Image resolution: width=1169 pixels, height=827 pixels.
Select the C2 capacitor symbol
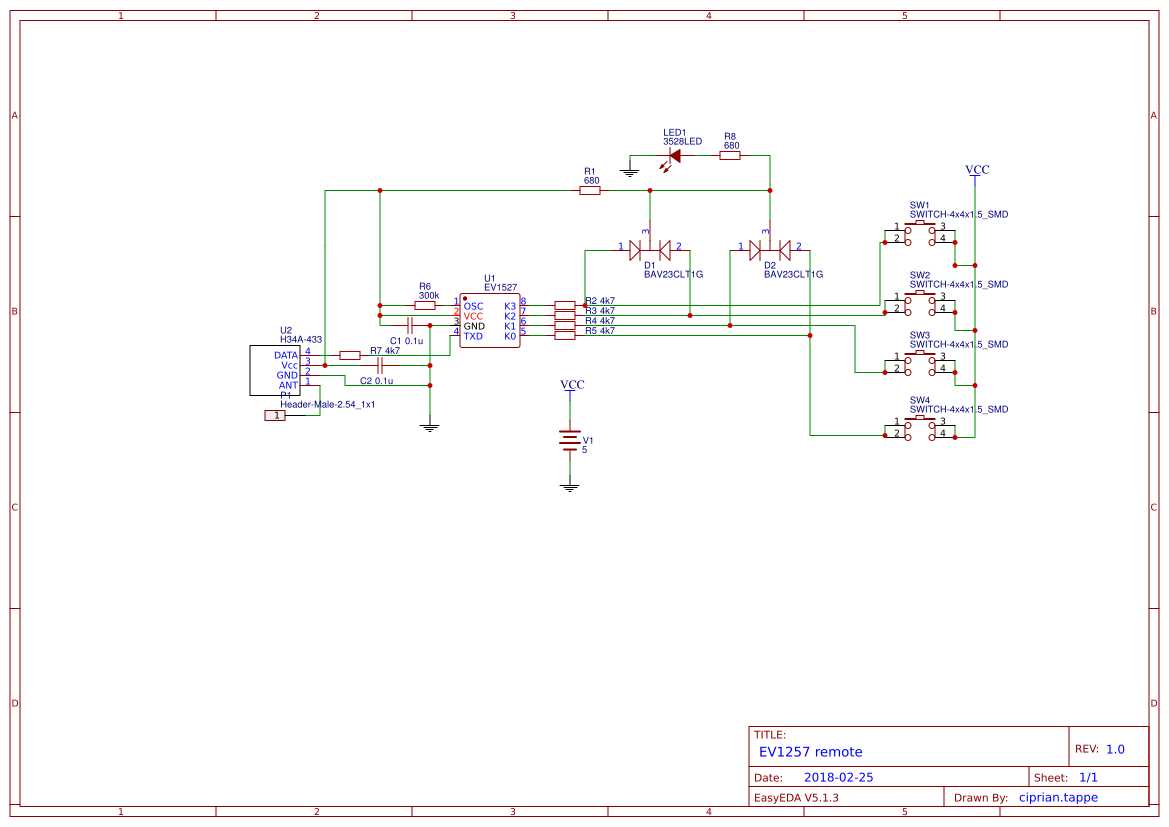379,365
